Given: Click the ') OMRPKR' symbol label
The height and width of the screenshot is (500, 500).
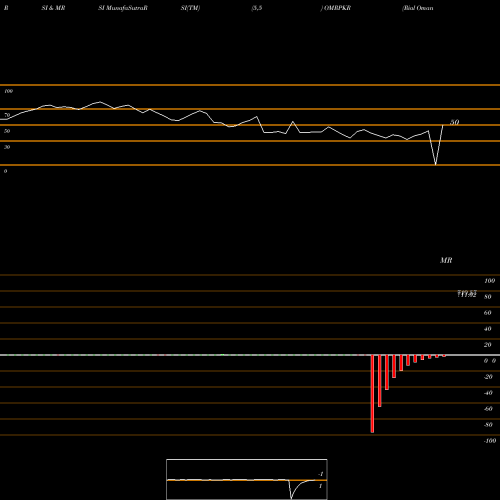Looking at the screenshot, I should pos(336,8).
